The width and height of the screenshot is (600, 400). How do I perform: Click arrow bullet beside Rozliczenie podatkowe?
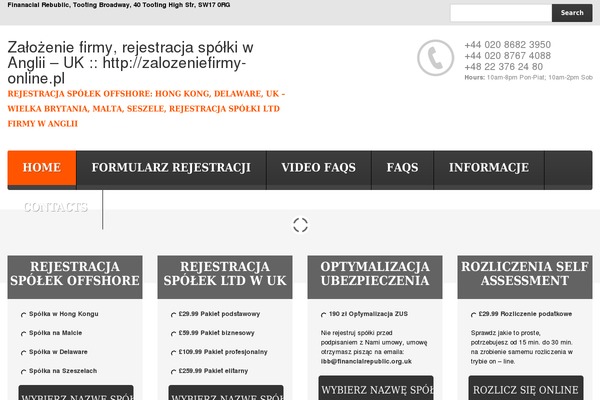[x=474, y=315]
